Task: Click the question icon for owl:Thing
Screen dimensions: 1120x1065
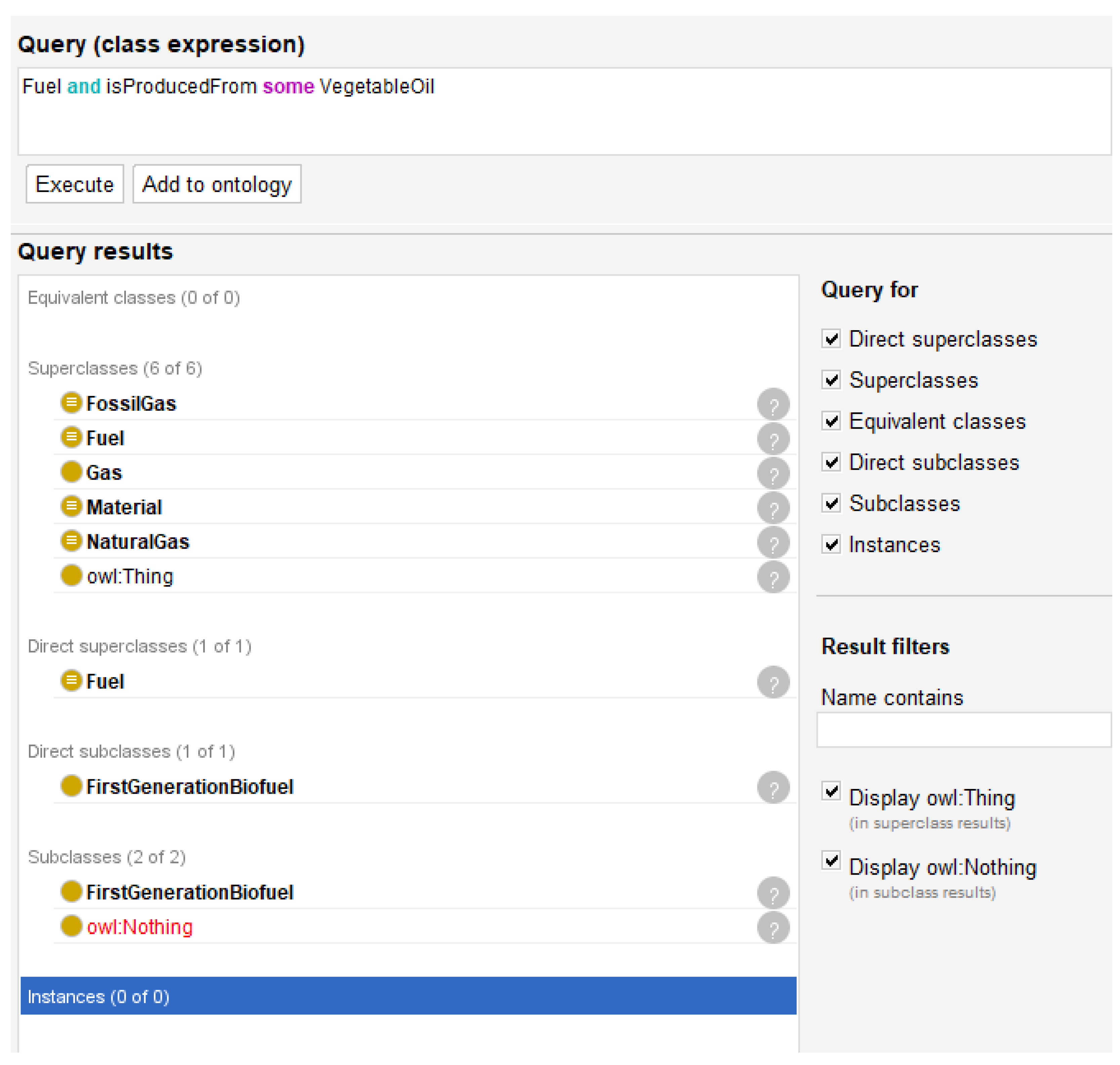Action: click(x=773, y=577)
